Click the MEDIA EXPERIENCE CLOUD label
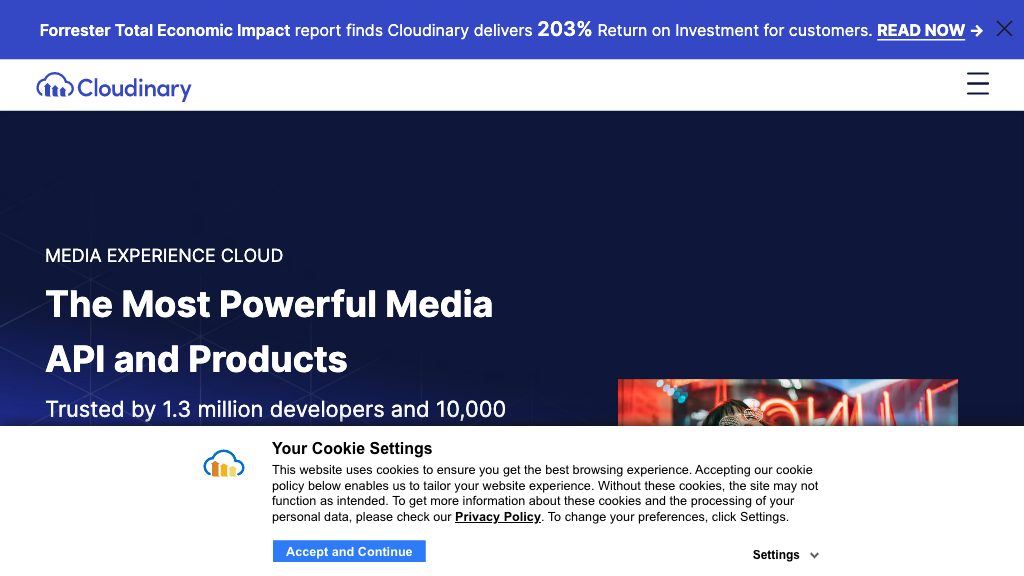Viewport: 1024px width, 576px height. pos(163,256)
